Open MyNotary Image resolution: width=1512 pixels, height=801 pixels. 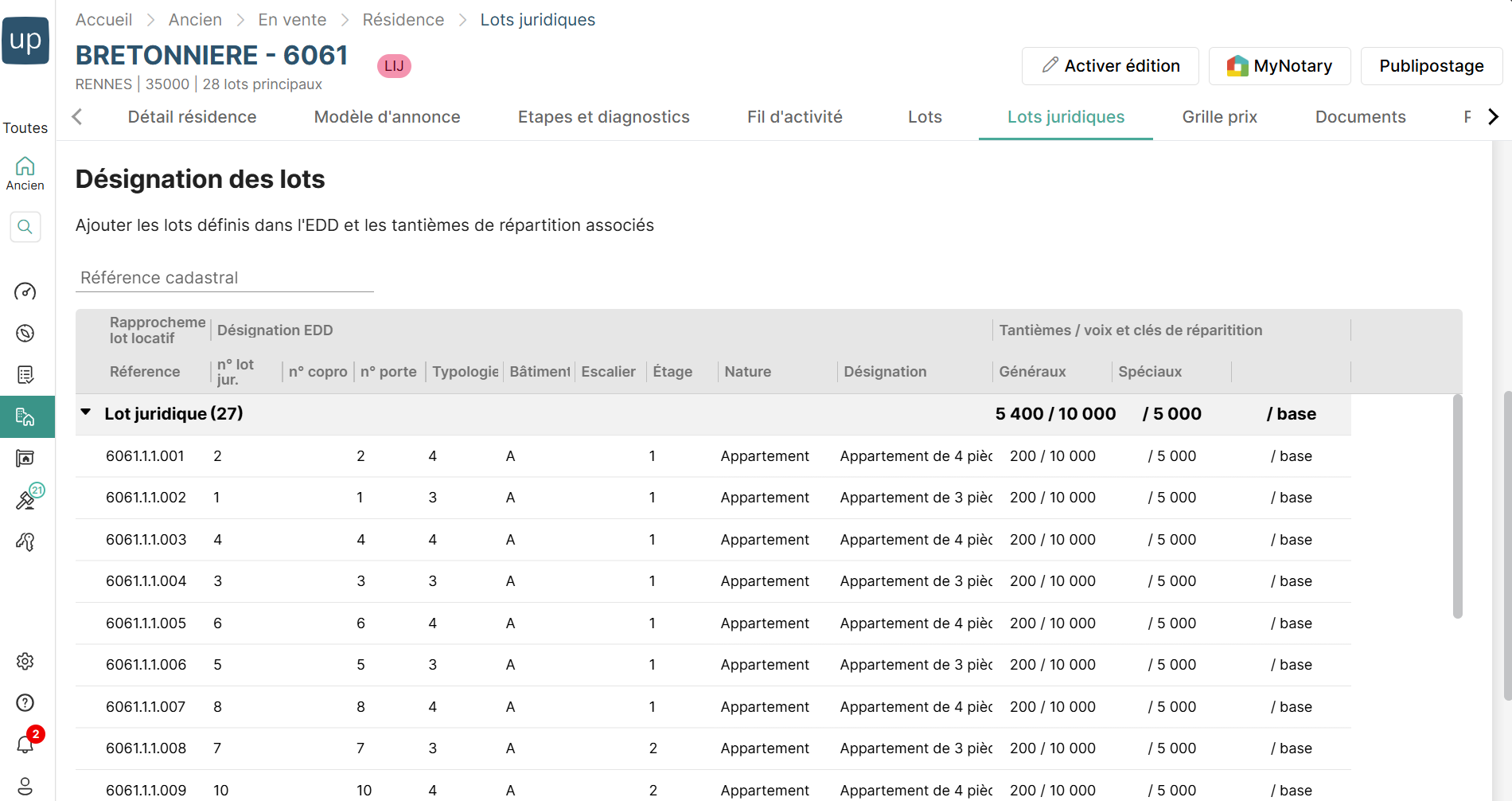tap(1280, 66)
